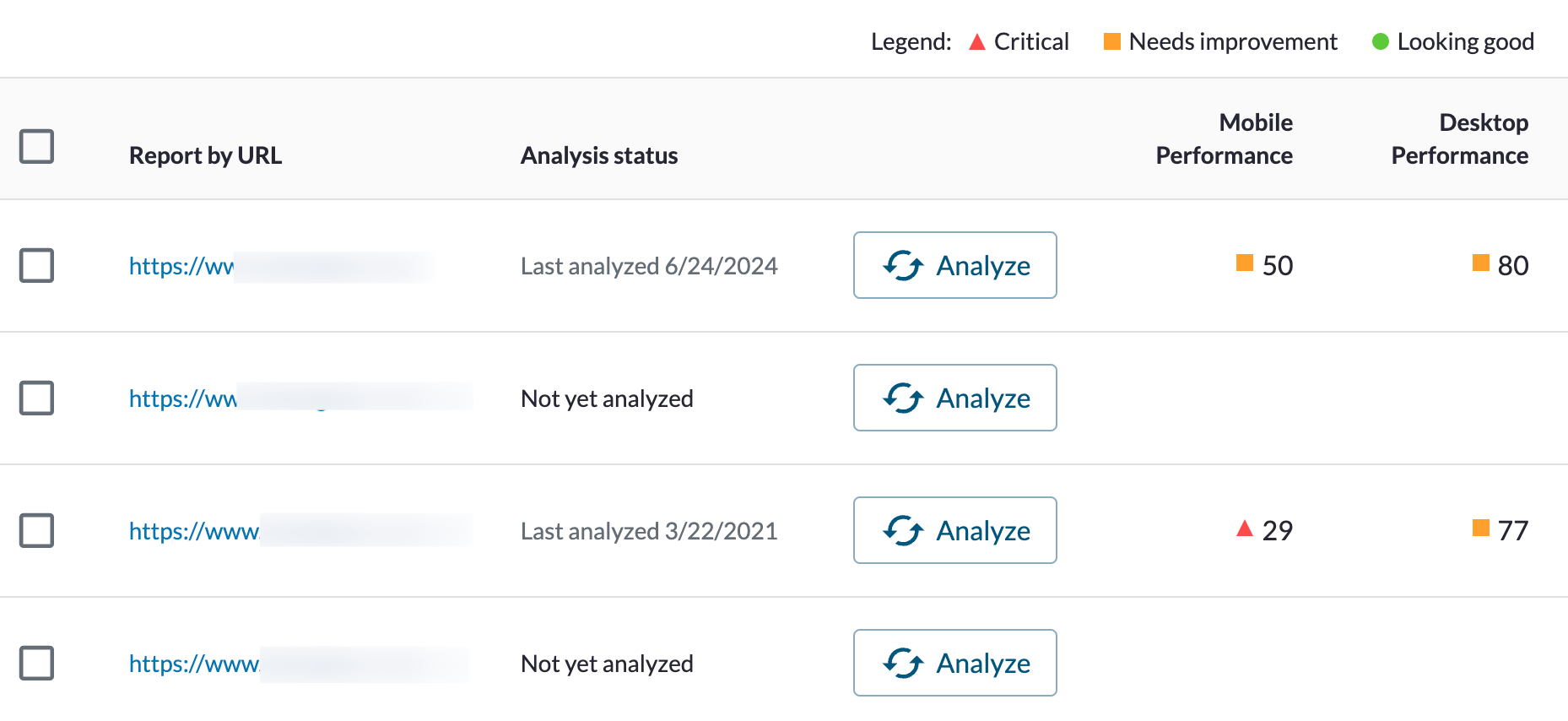
Task: Click the Report by URL column header
Action: [205, 155]
